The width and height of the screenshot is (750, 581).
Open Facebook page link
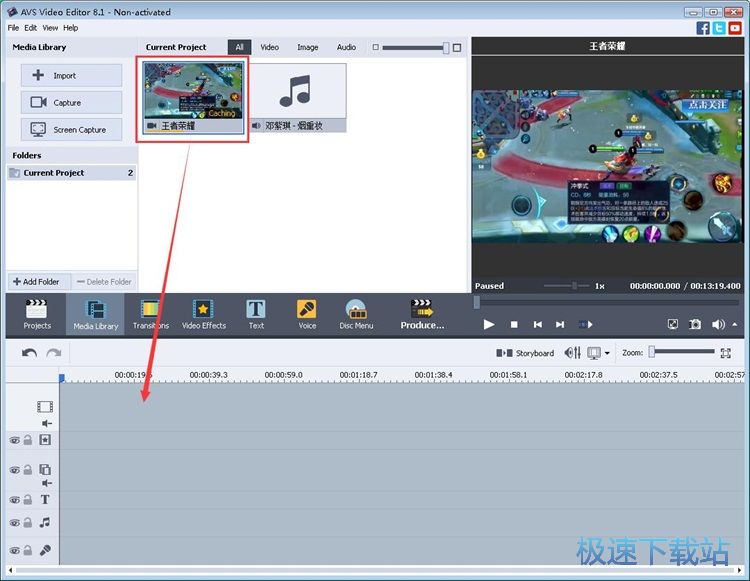coord(703,28)
